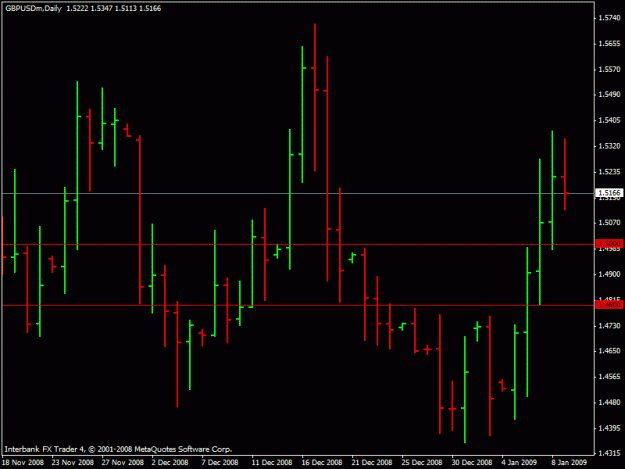Click the Interbank FX Trader 4 copyright text
The height and width of the screenshot is (469, 625).
118,449
